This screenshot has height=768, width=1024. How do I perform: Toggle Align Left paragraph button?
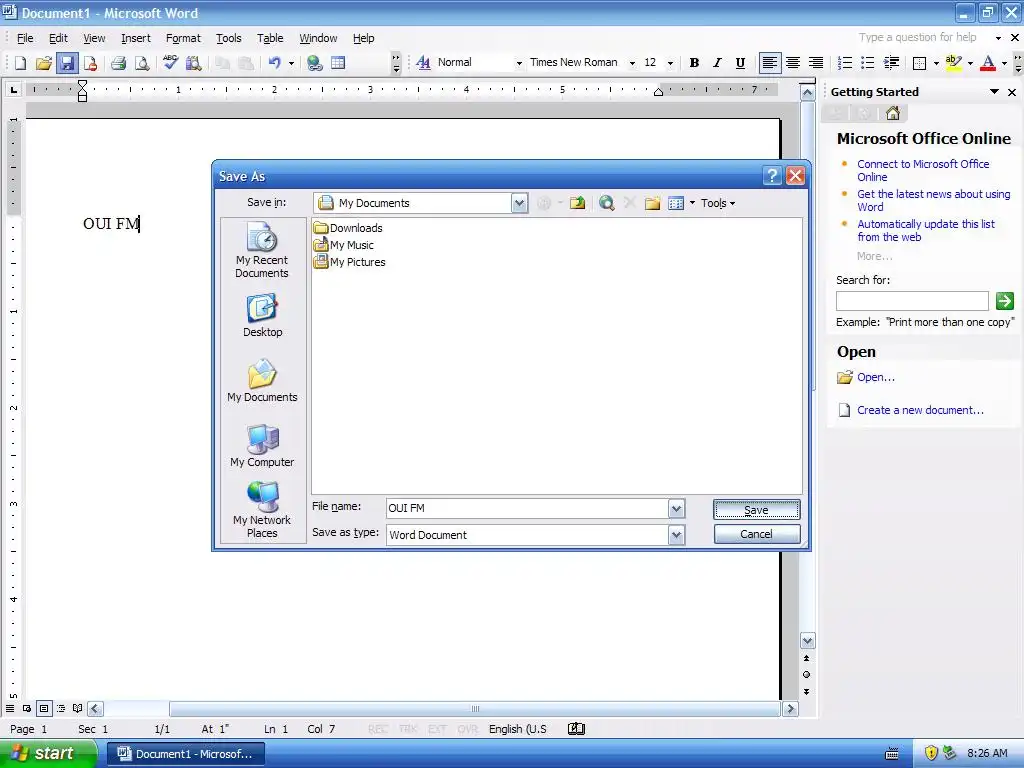click(769, 63)
